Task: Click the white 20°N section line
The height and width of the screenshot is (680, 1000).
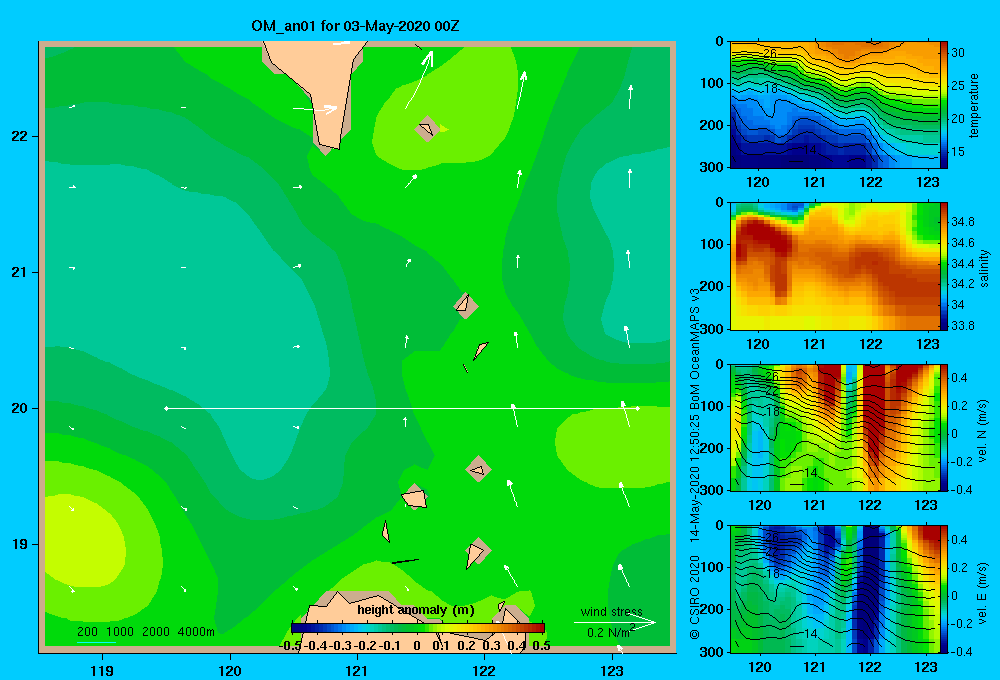Action: tap(402, 408)
